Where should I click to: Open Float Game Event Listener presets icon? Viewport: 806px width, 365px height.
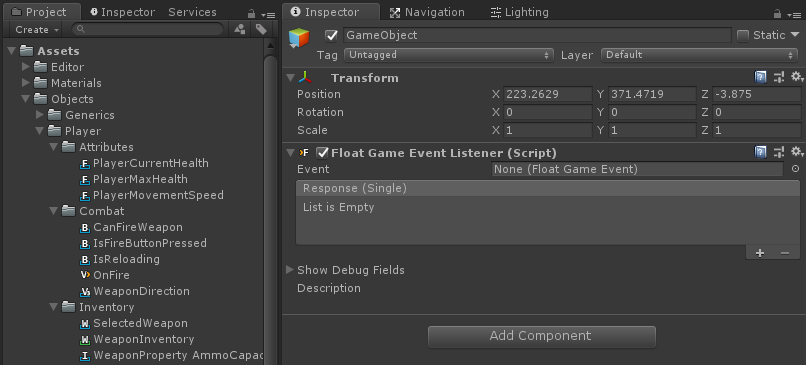click(x=779, y=152)
